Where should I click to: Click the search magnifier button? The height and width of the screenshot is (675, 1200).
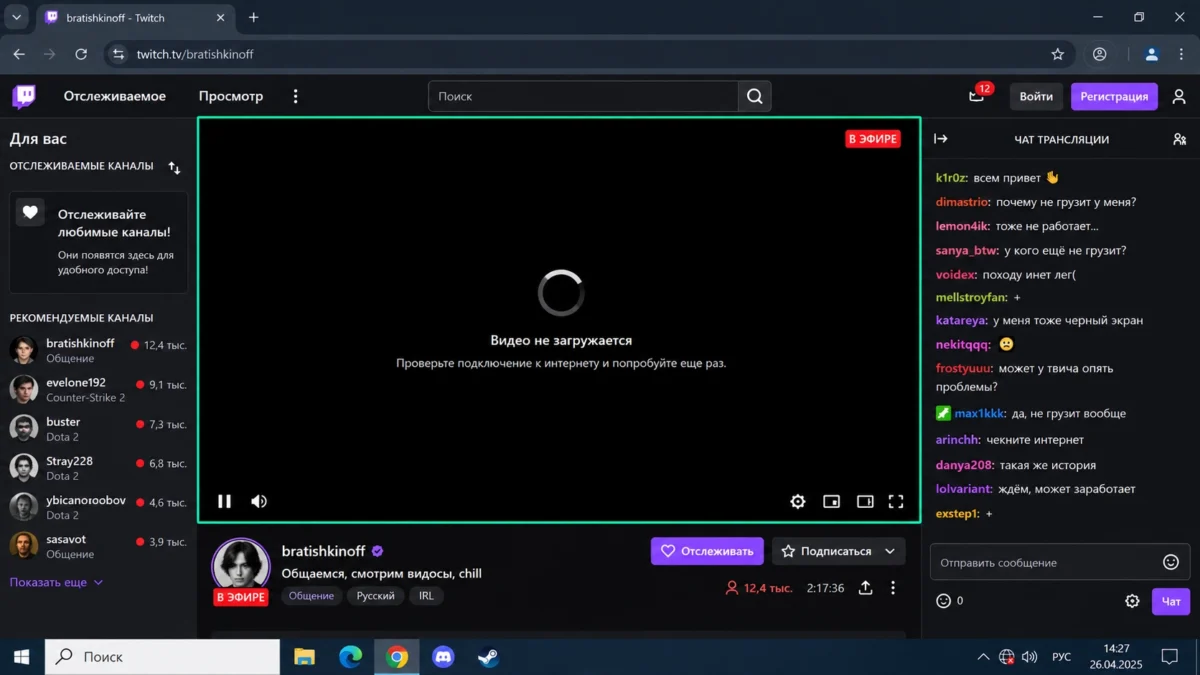point(755,96)
